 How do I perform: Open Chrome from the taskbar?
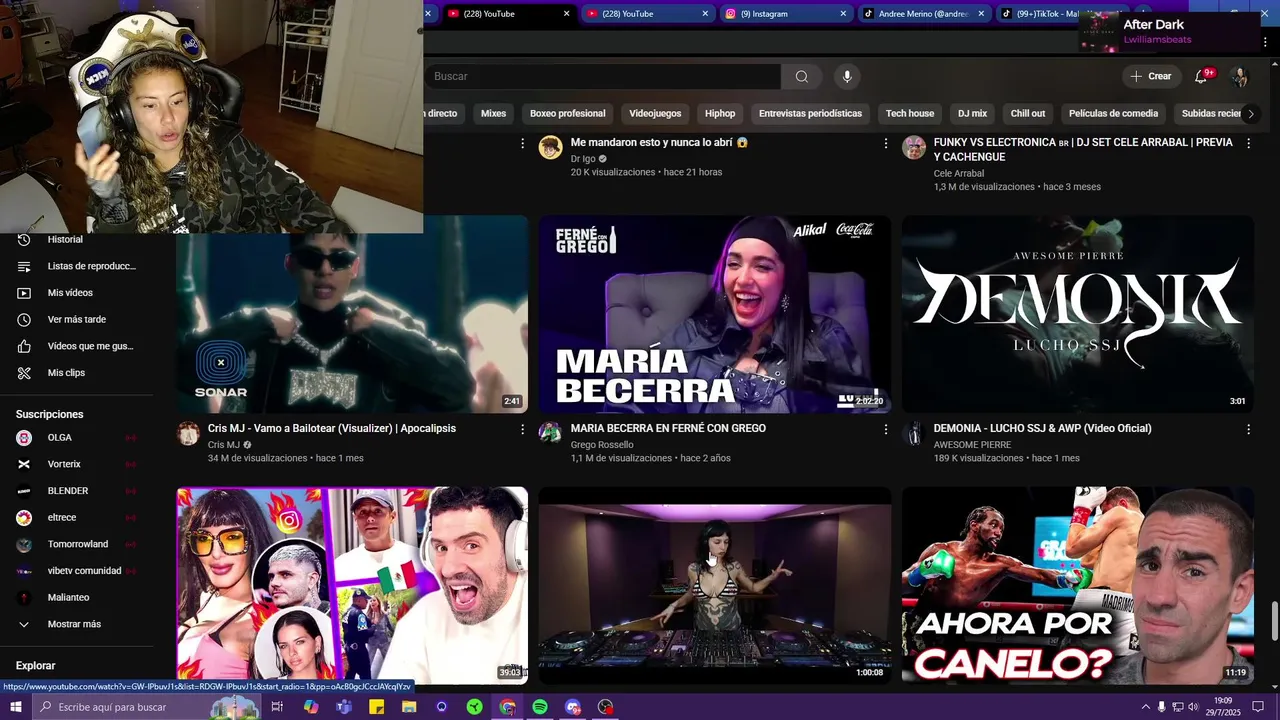[508, 707]
